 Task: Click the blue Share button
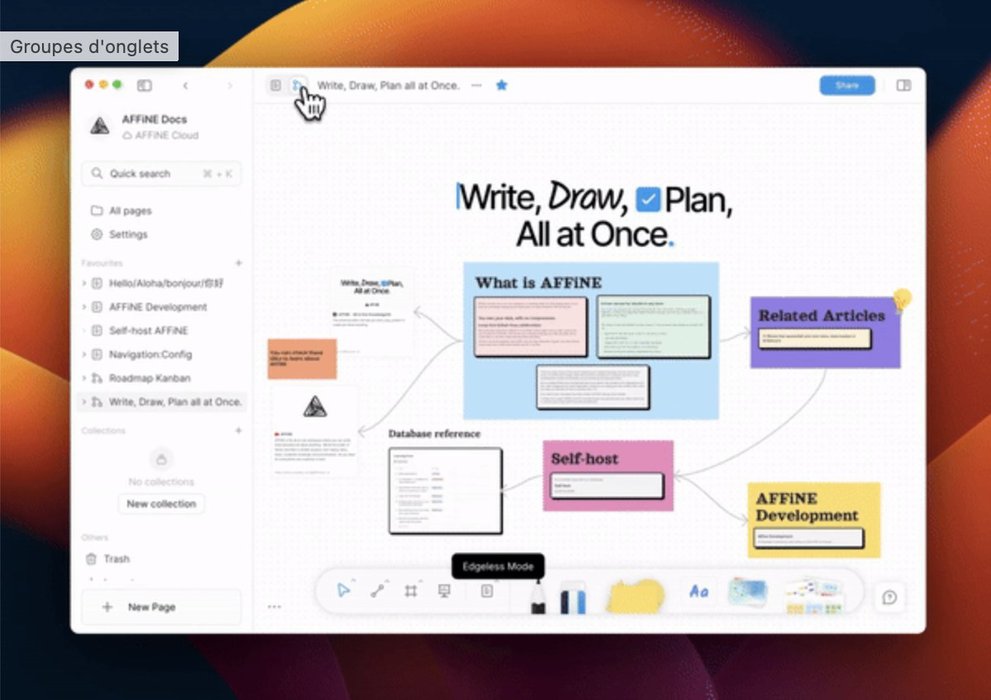846,86
